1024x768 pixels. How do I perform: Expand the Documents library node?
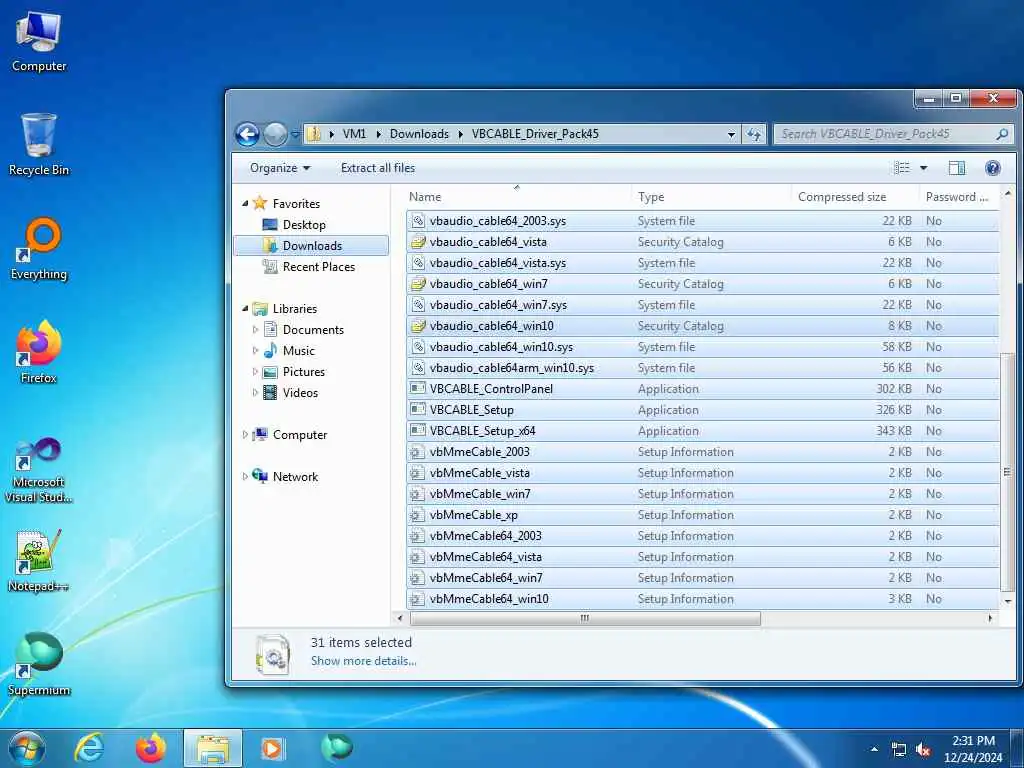255,330
